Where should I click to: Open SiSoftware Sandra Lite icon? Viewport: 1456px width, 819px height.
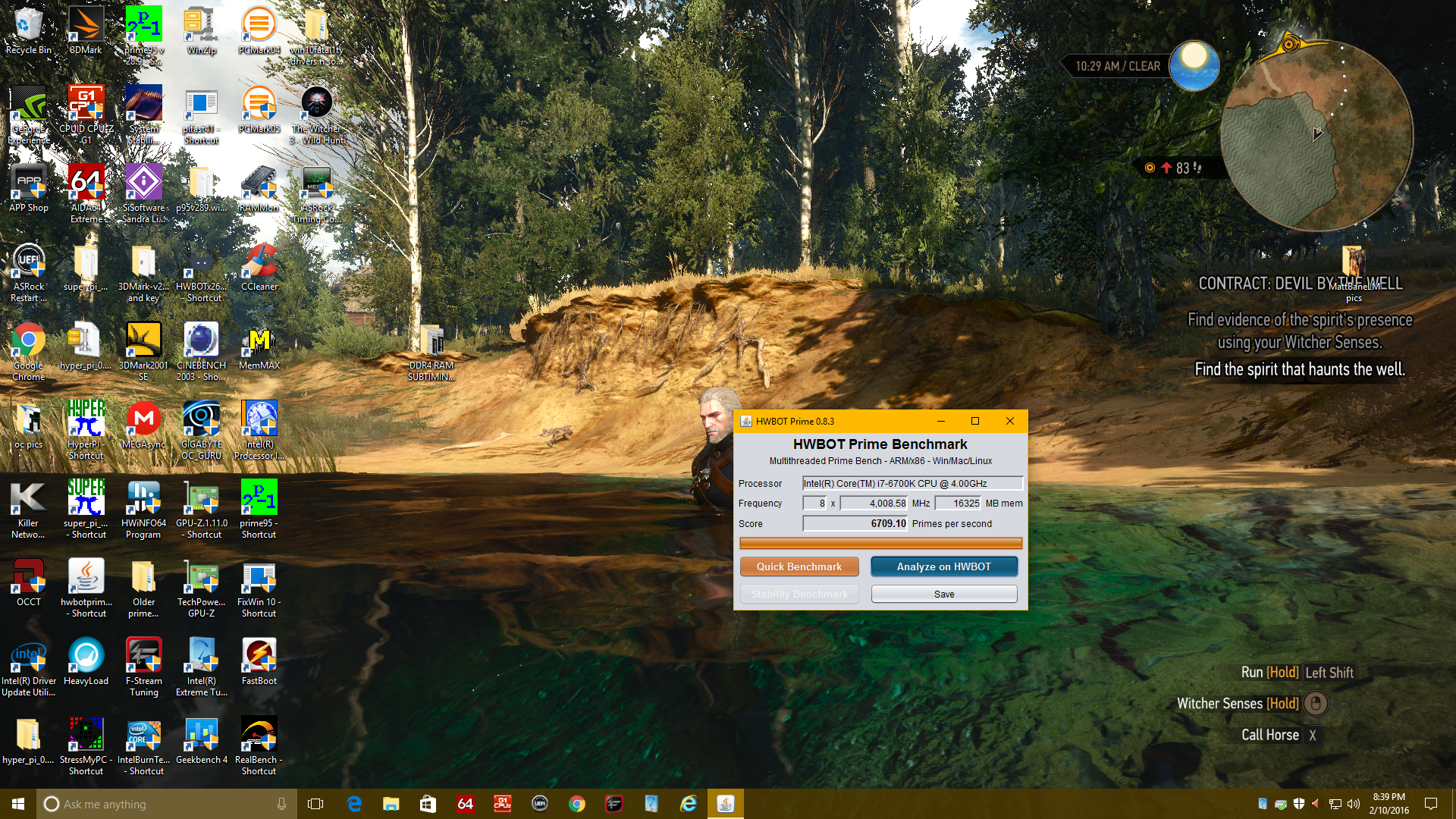143,193
